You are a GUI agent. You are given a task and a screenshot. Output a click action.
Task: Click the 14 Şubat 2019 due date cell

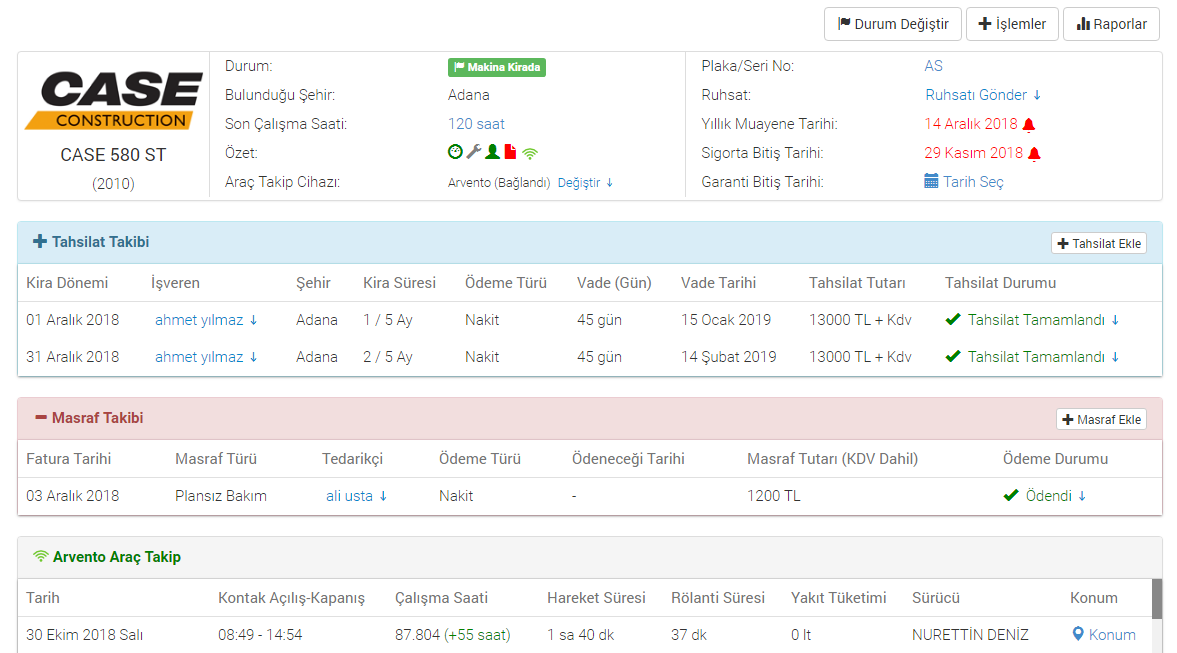(729, 357)
